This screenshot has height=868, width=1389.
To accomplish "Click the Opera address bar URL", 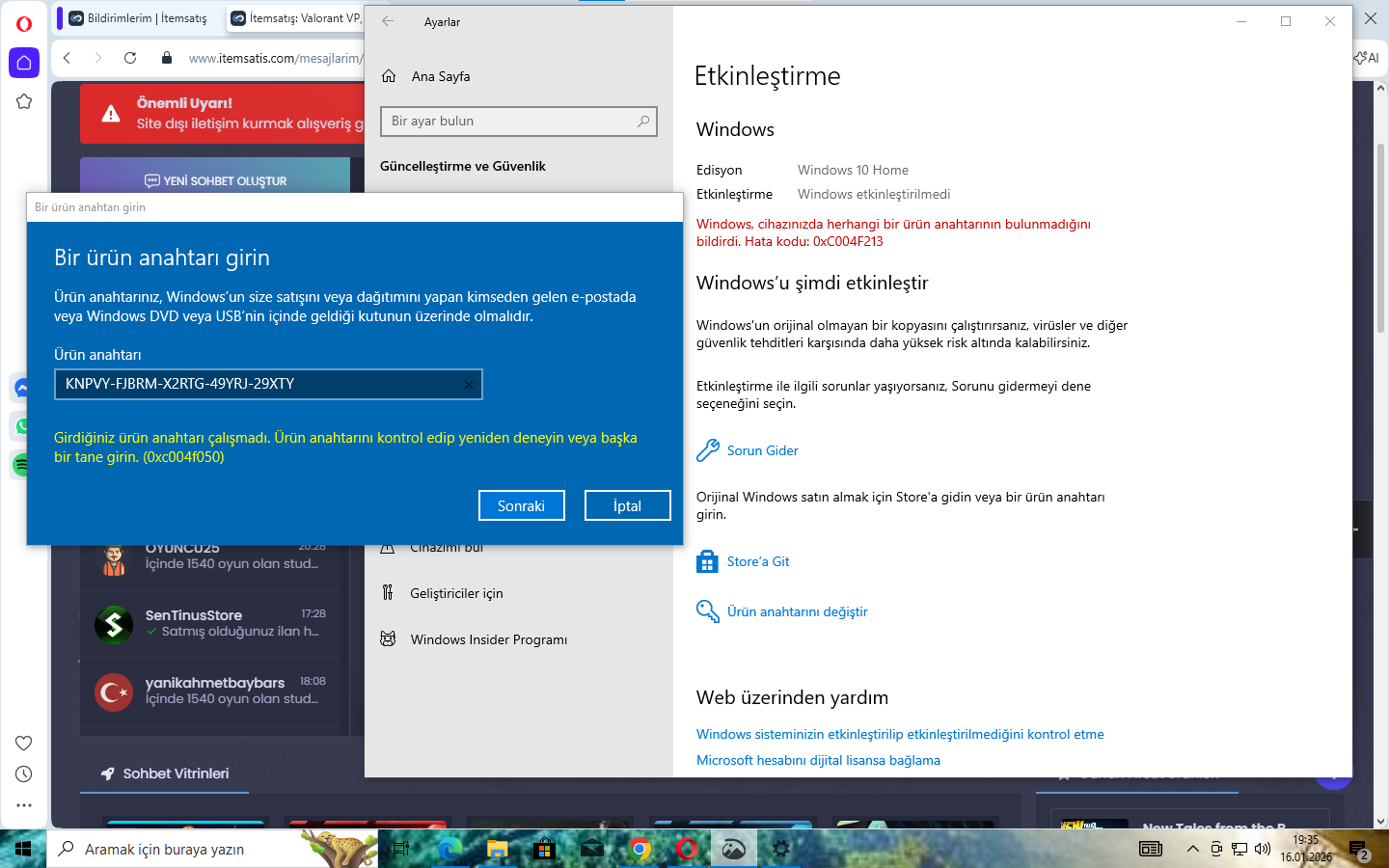I will point(275,58).
